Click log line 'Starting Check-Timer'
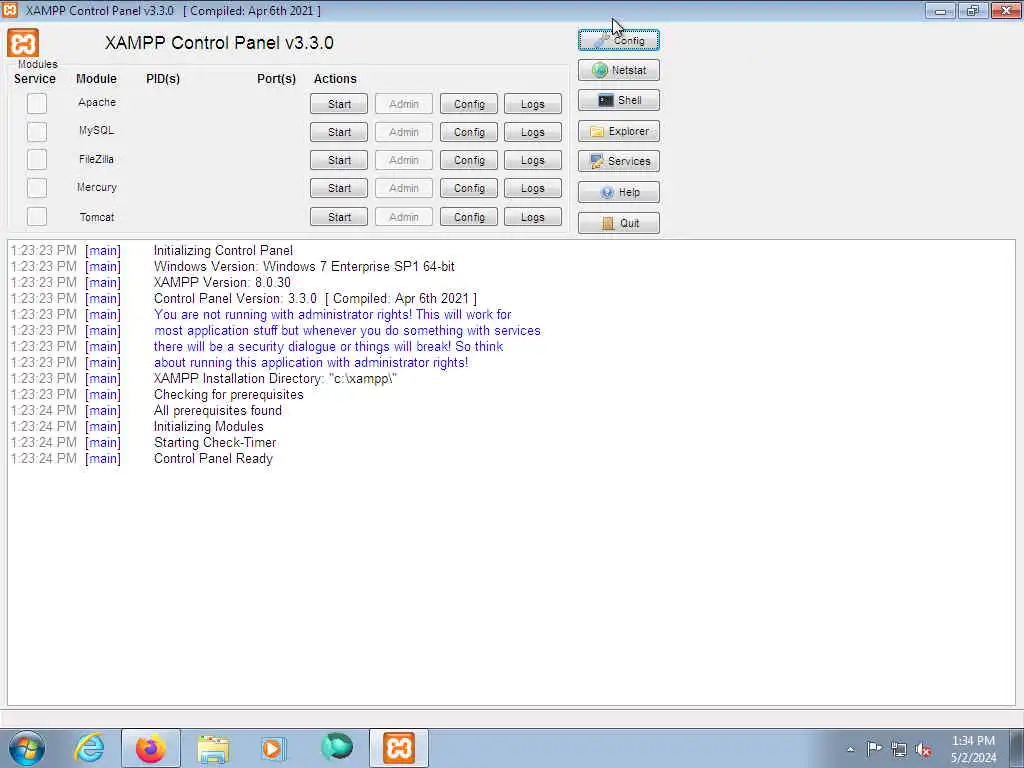 tap(215, 442)
